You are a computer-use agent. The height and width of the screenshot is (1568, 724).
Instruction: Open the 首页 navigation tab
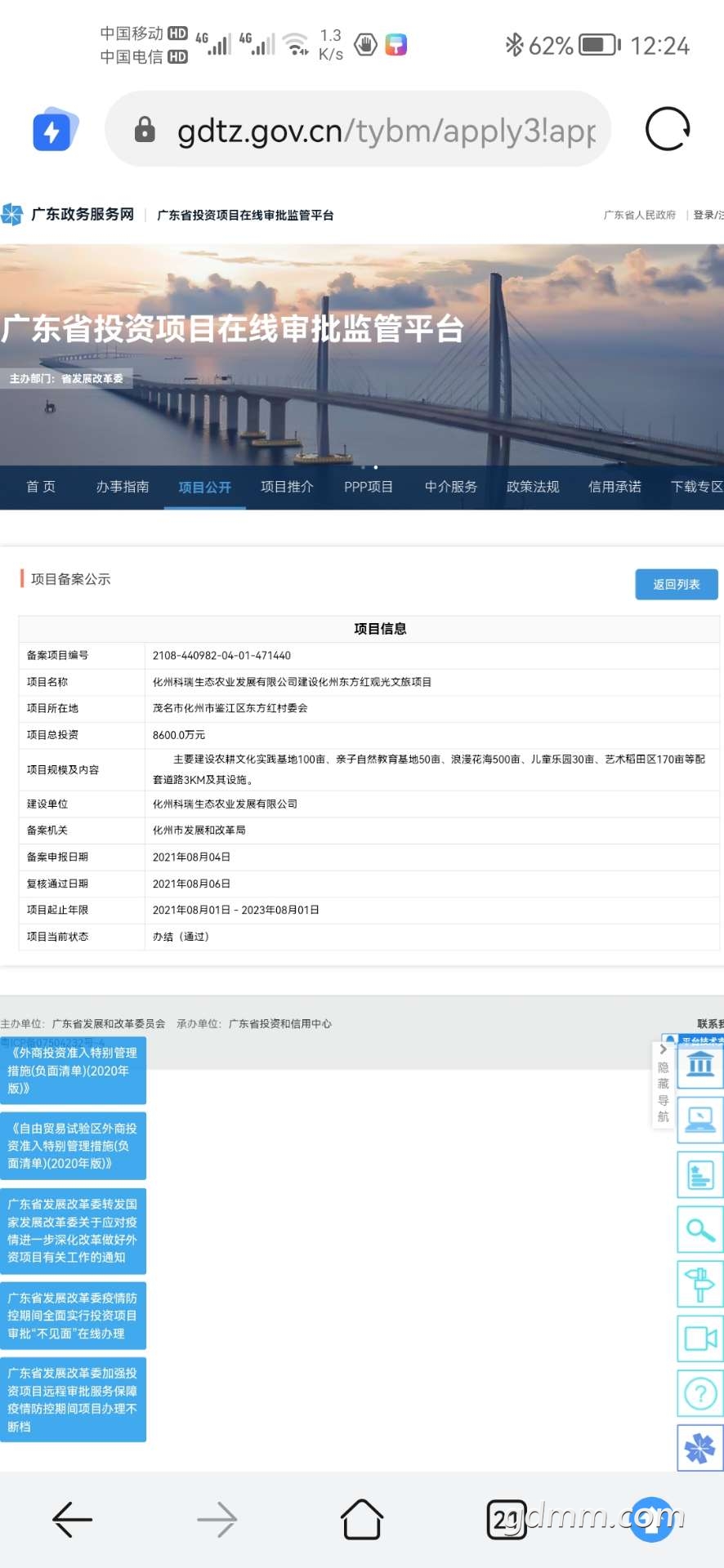41,487
